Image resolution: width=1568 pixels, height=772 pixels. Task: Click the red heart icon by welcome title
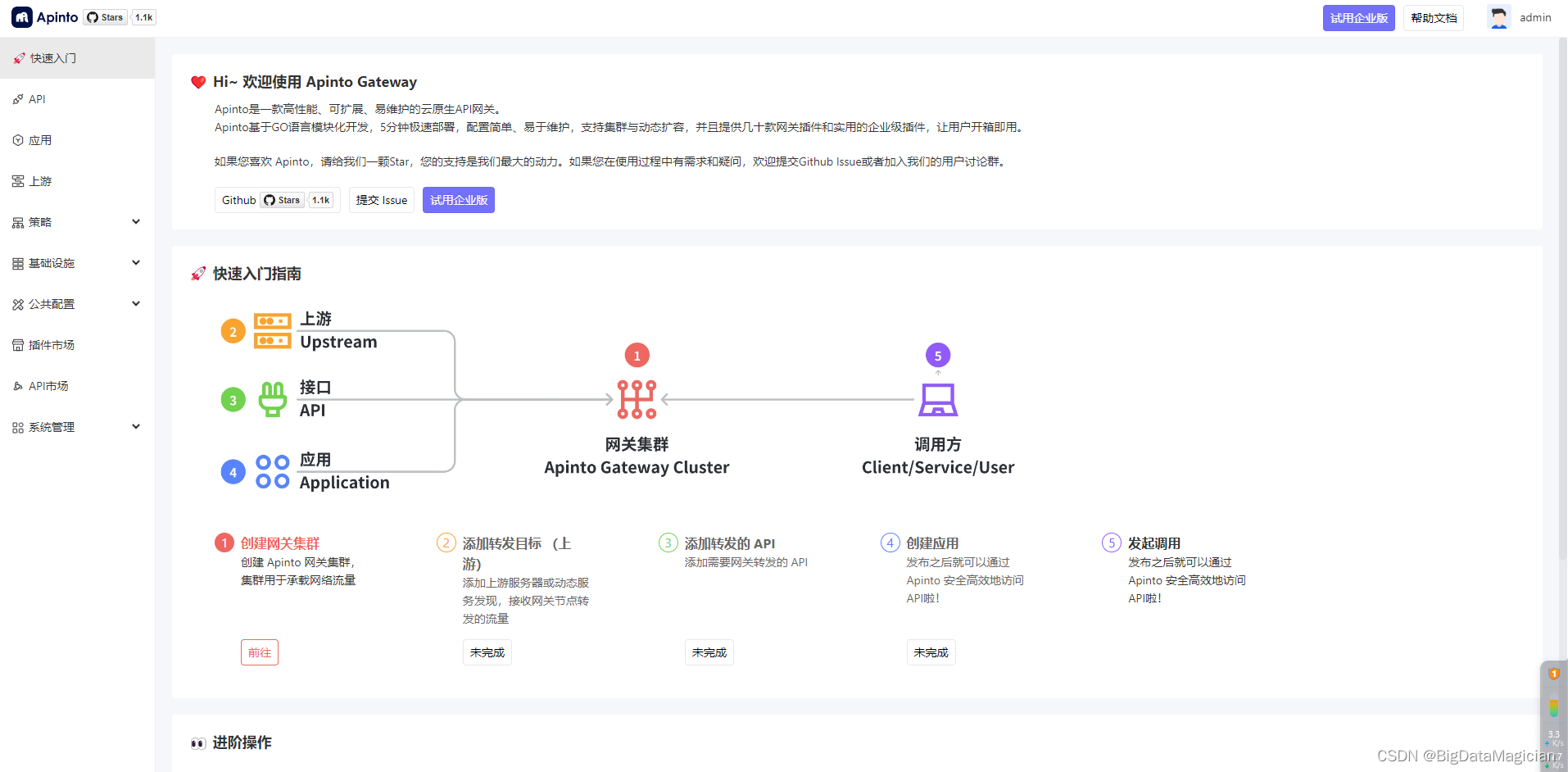pos(198,82)
